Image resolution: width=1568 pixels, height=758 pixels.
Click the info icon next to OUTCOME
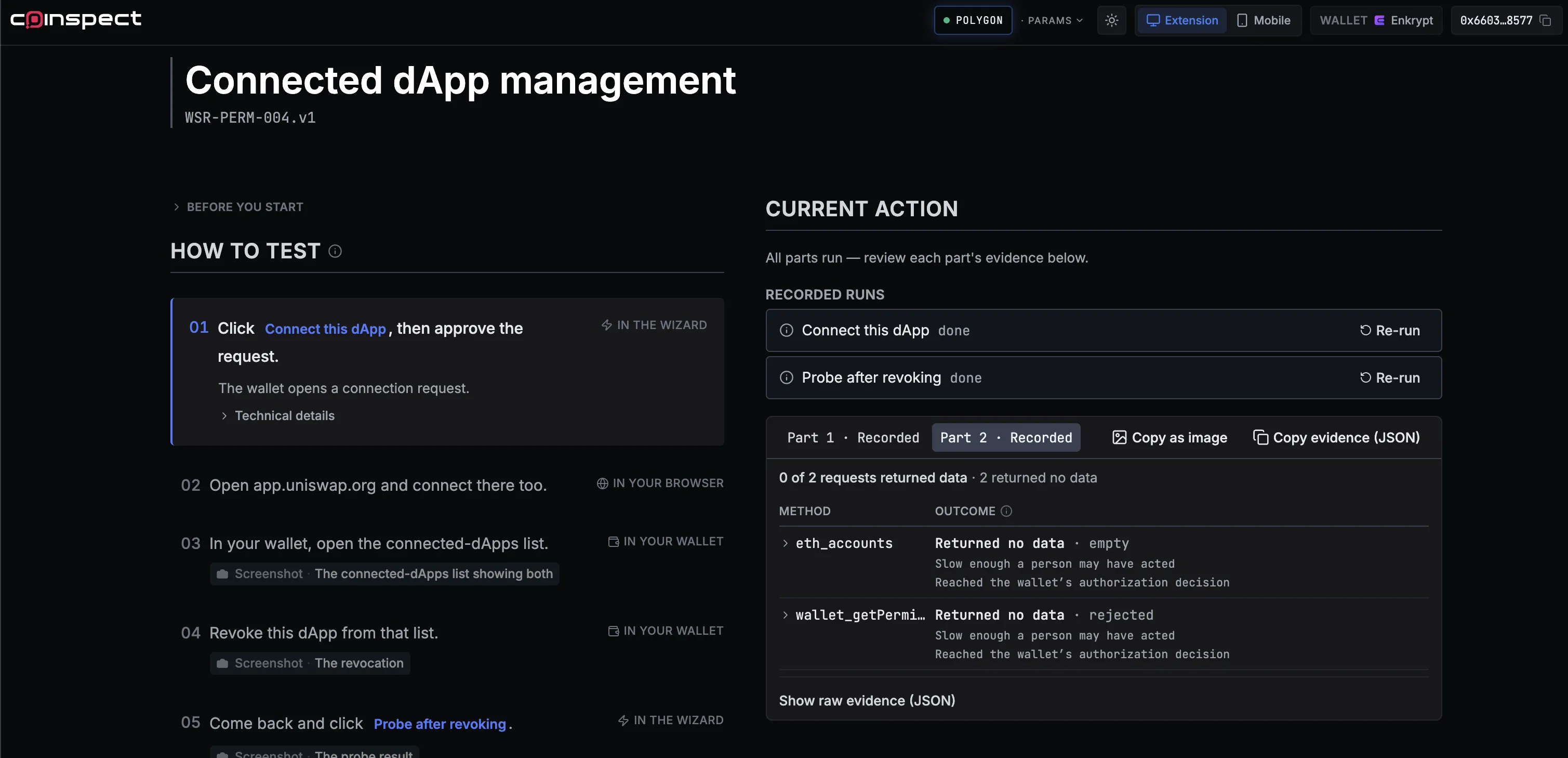click(1006, 511)
